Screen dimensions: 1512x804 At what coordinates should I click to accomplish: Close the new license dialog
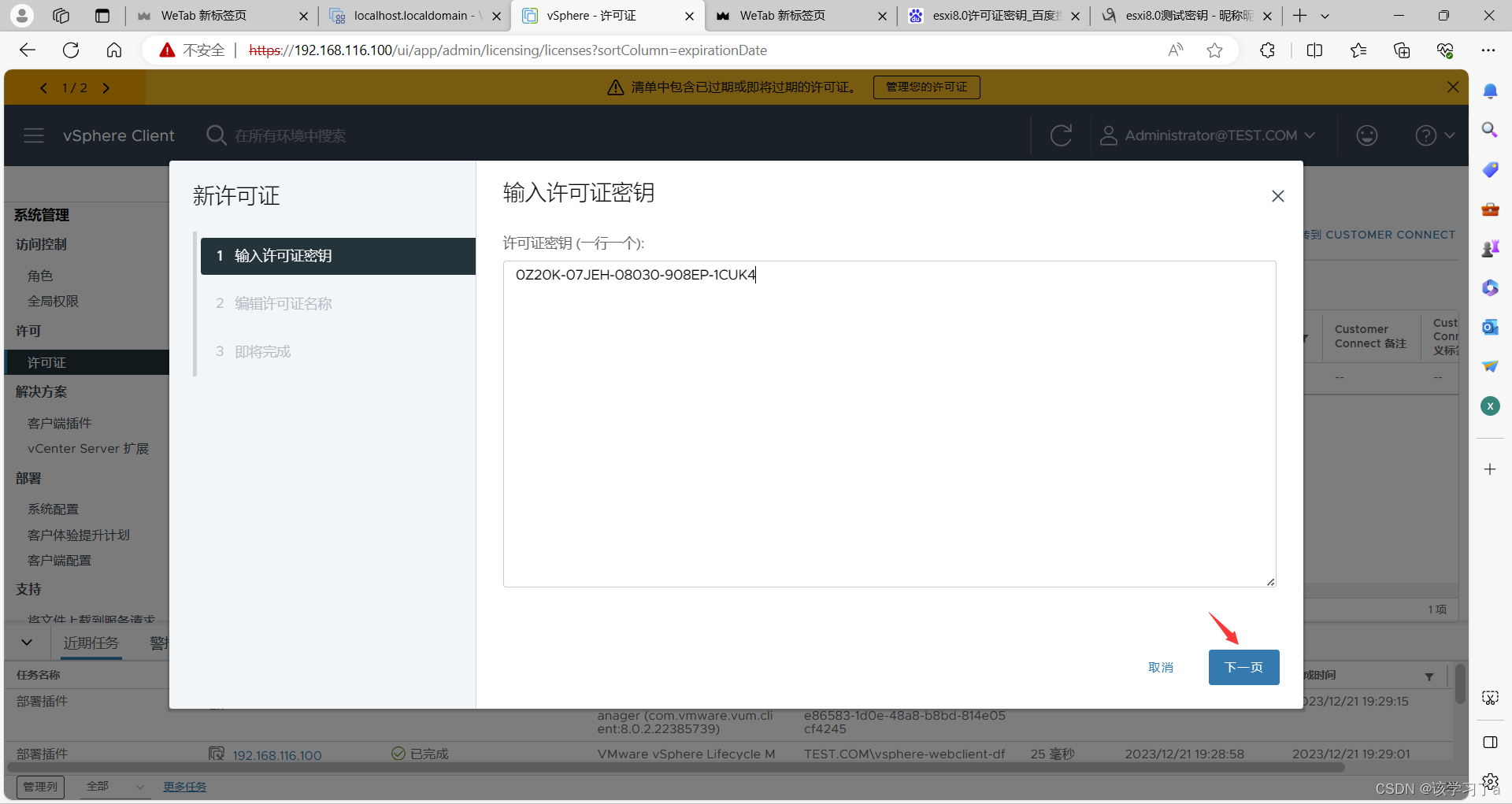1278,196
